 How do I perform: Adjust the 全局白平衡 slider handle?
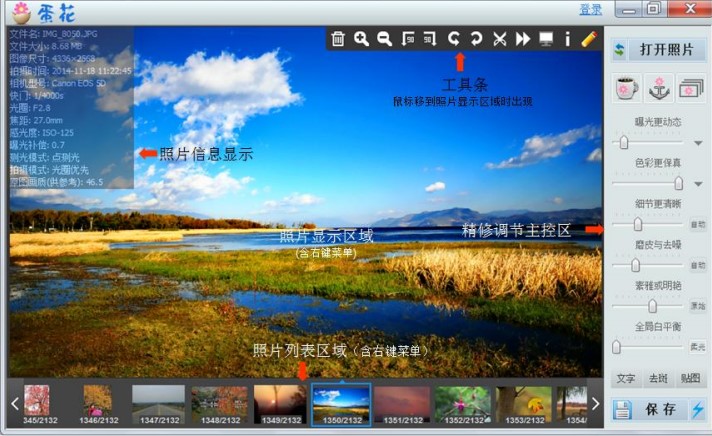616,347
